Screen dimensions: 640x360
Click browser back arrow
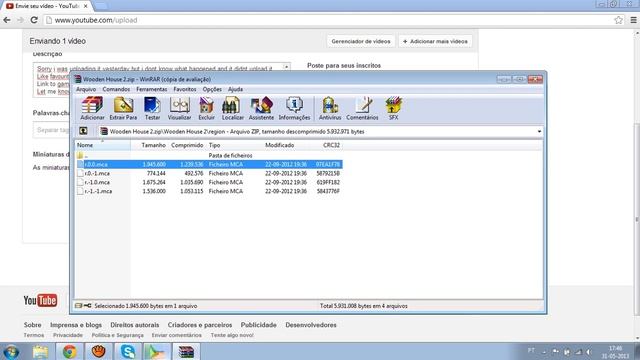pyautogui.click(x=7, y=20)
